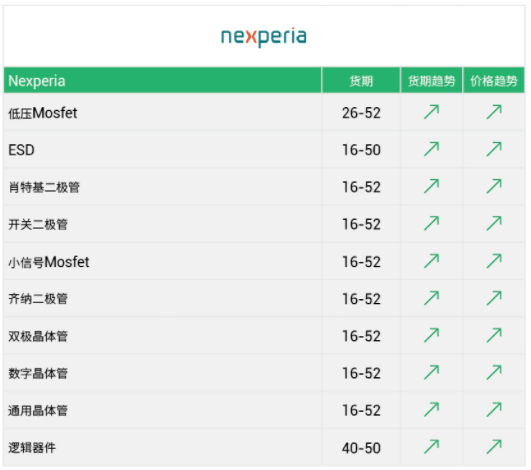Screen dimensions: 531x470
Task: Click price trend arrow for 低压Mosfet
Action: pyautogui.click(x=494, y=112)
